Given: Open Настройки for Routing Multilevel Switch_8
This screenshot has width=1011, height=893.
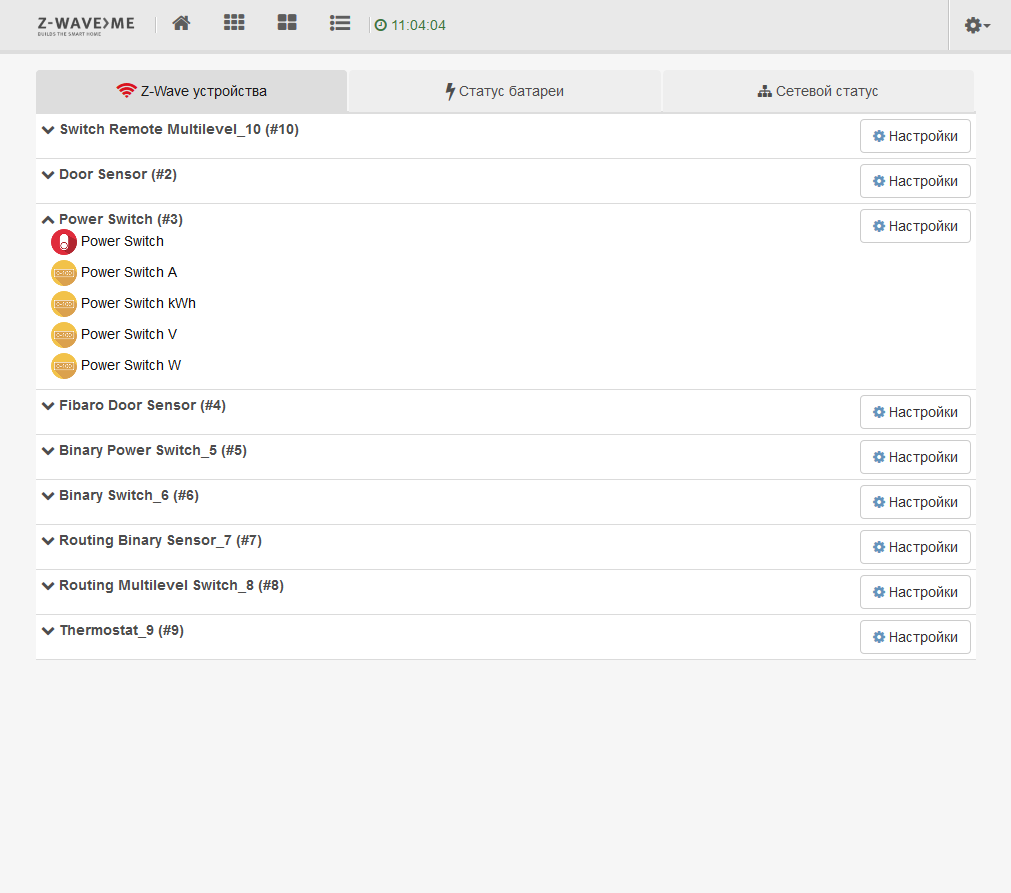Looking at the screenshot, I should click(x=915, y=592).
